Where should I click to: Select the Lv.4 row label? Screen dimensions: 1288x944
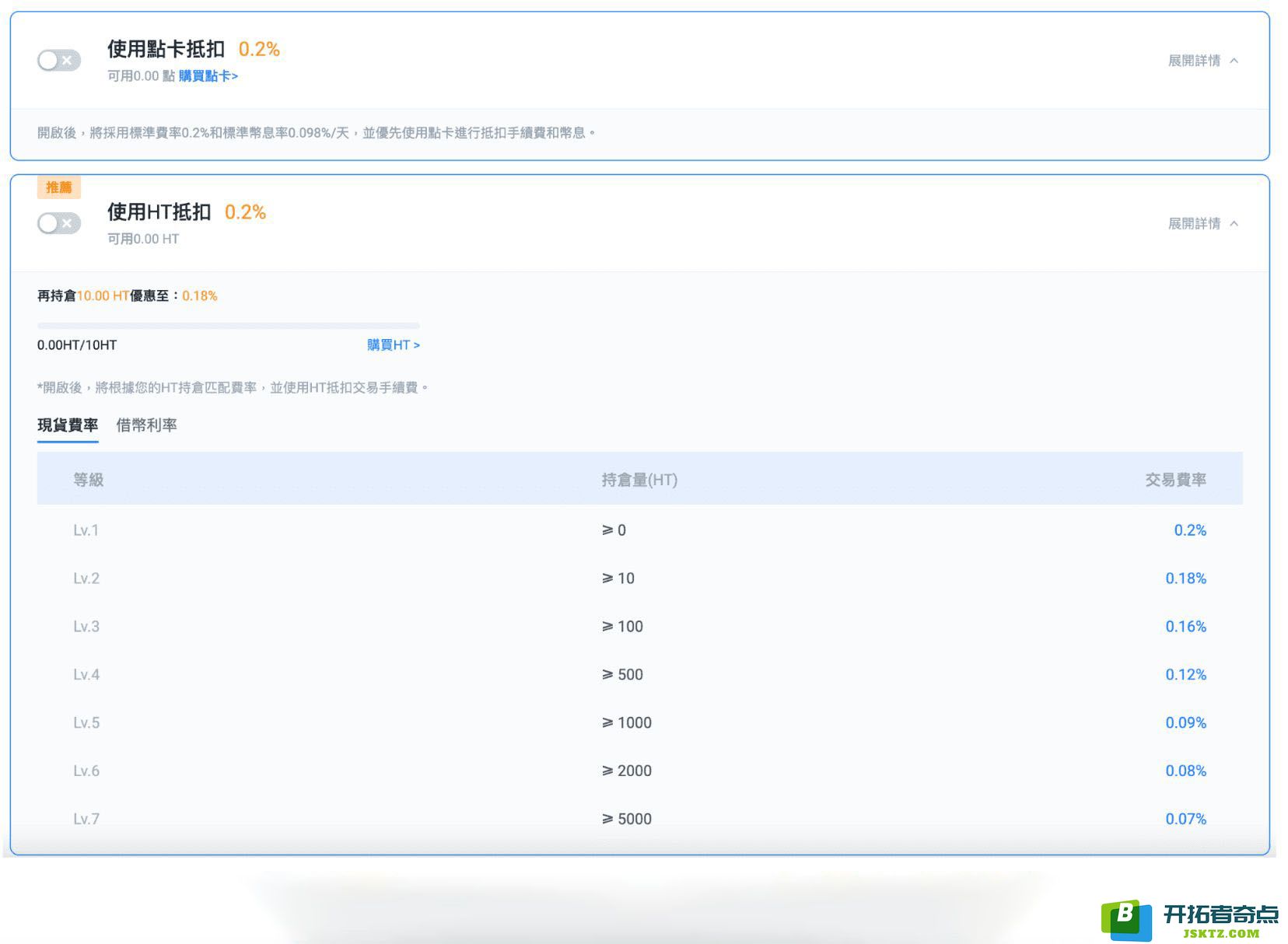[x=86, y=675]
